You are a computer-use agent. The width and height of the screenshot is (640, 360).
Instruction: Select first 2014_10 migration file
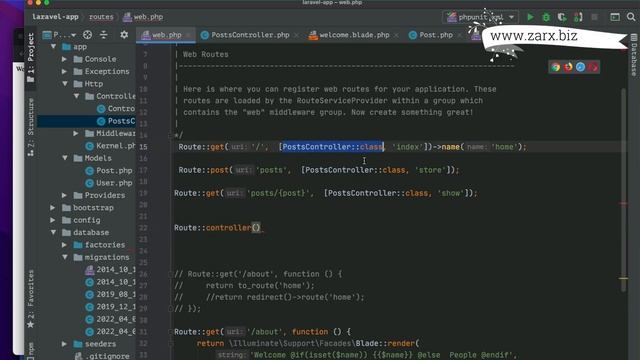(110, 269)
